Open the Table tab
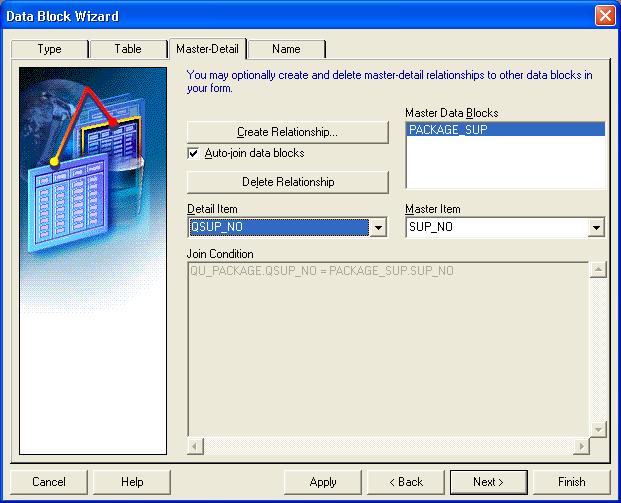The image size is (621, 503). [x=127, y=49]
